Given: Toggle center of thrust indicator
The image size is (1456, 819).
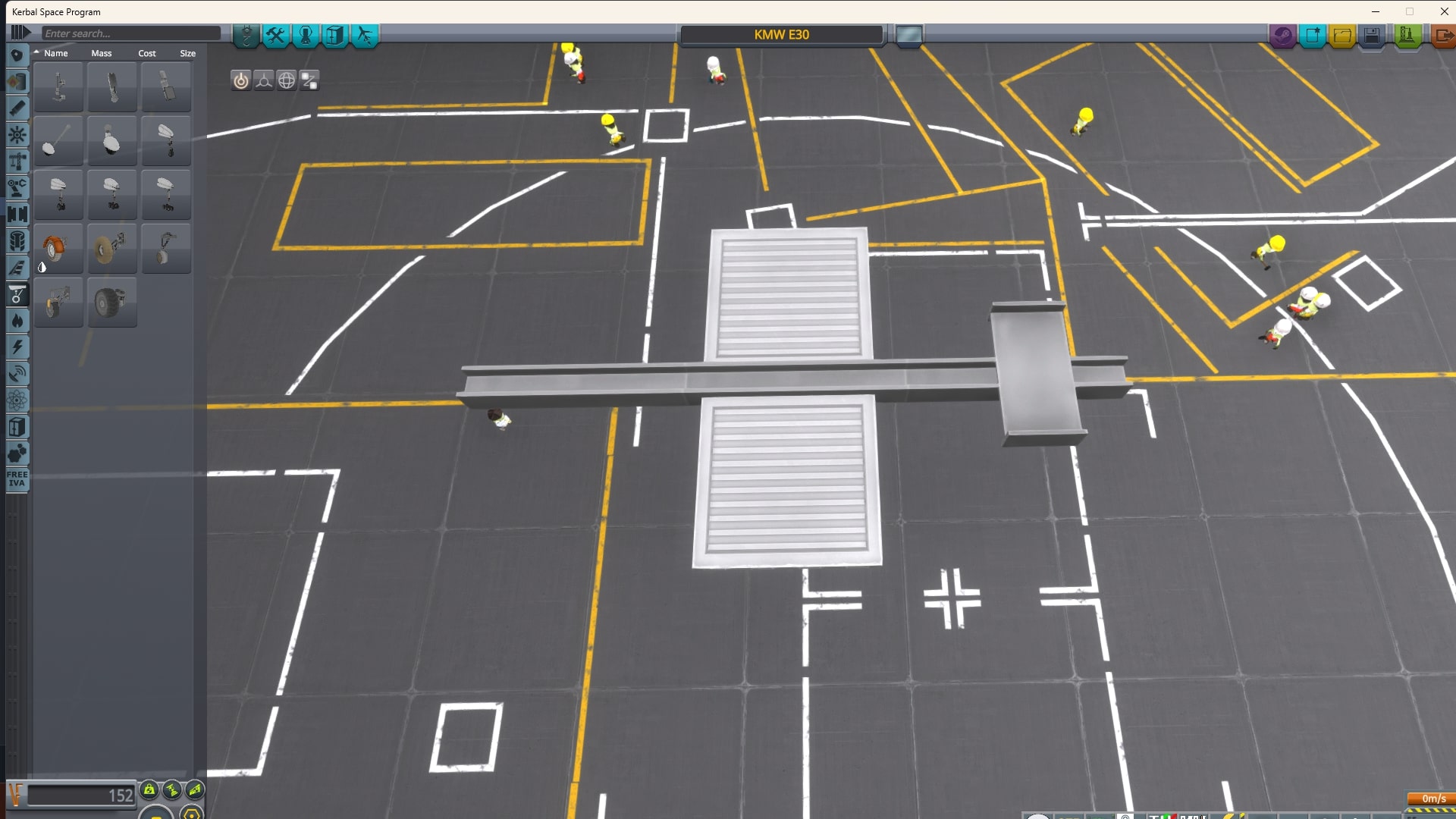Looking at the screenshot, I should tap(172, 790).
